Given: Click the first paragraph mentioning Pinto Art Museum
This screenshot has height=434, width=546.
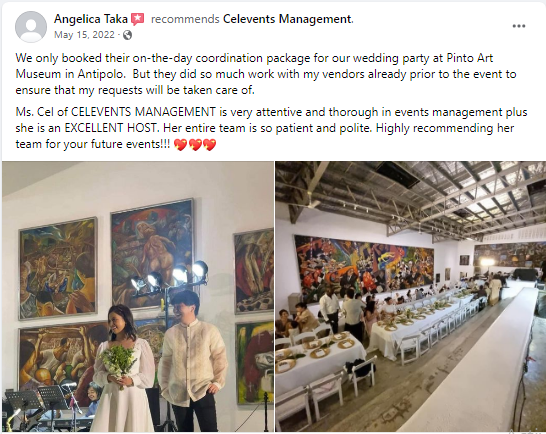Looking at the screenshot, I should point(266,74).
